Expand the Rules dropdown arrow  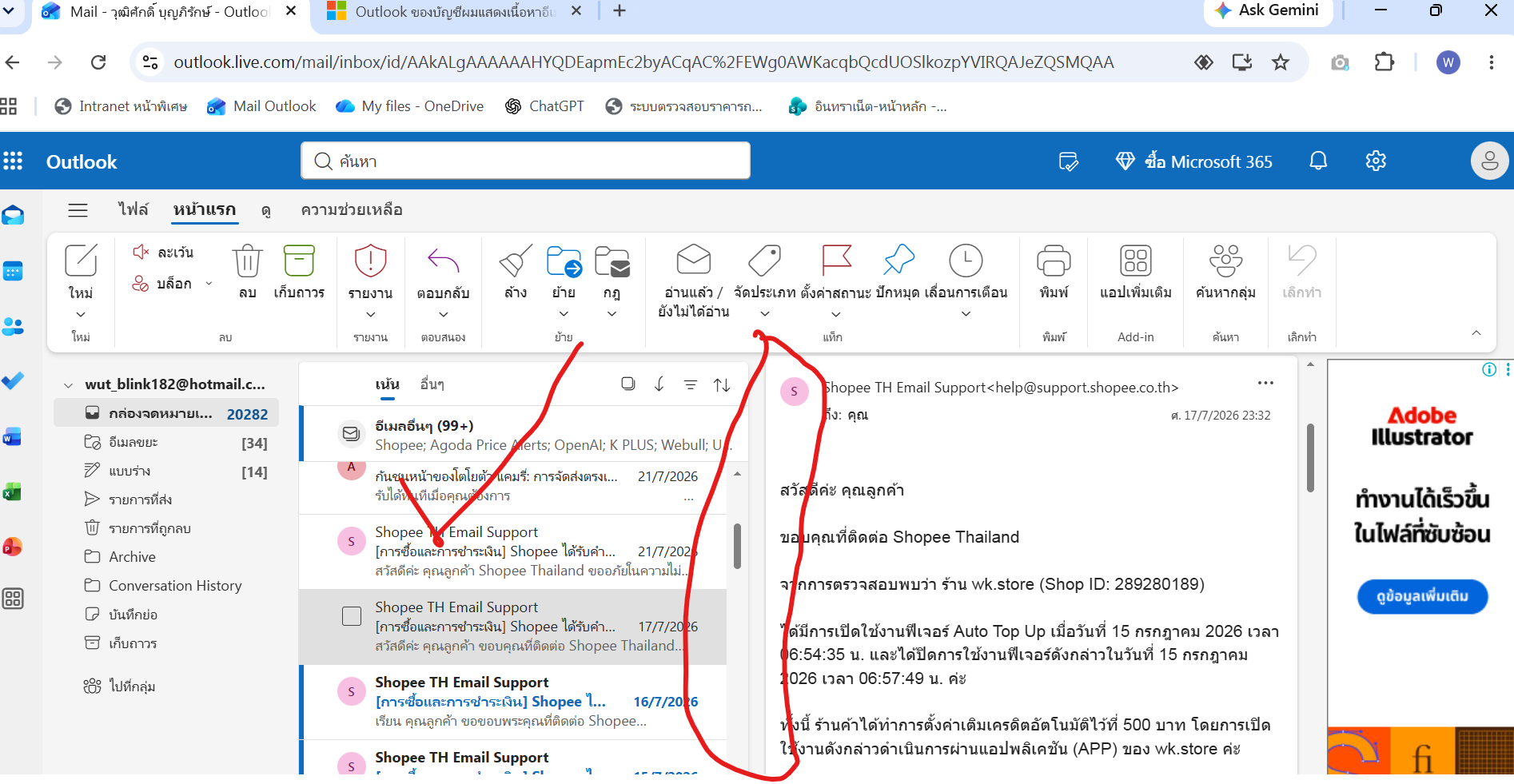point(612,314)
